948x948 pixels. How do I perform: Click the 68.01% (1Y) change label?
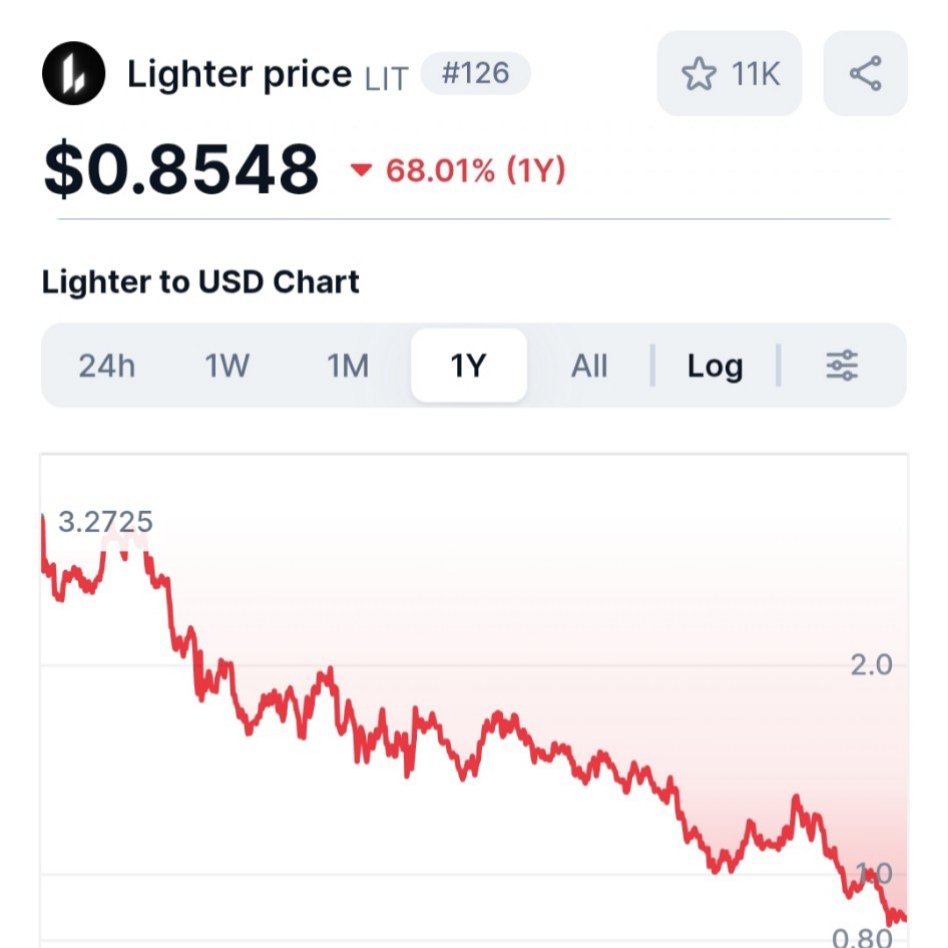click(x=475, y=171)
